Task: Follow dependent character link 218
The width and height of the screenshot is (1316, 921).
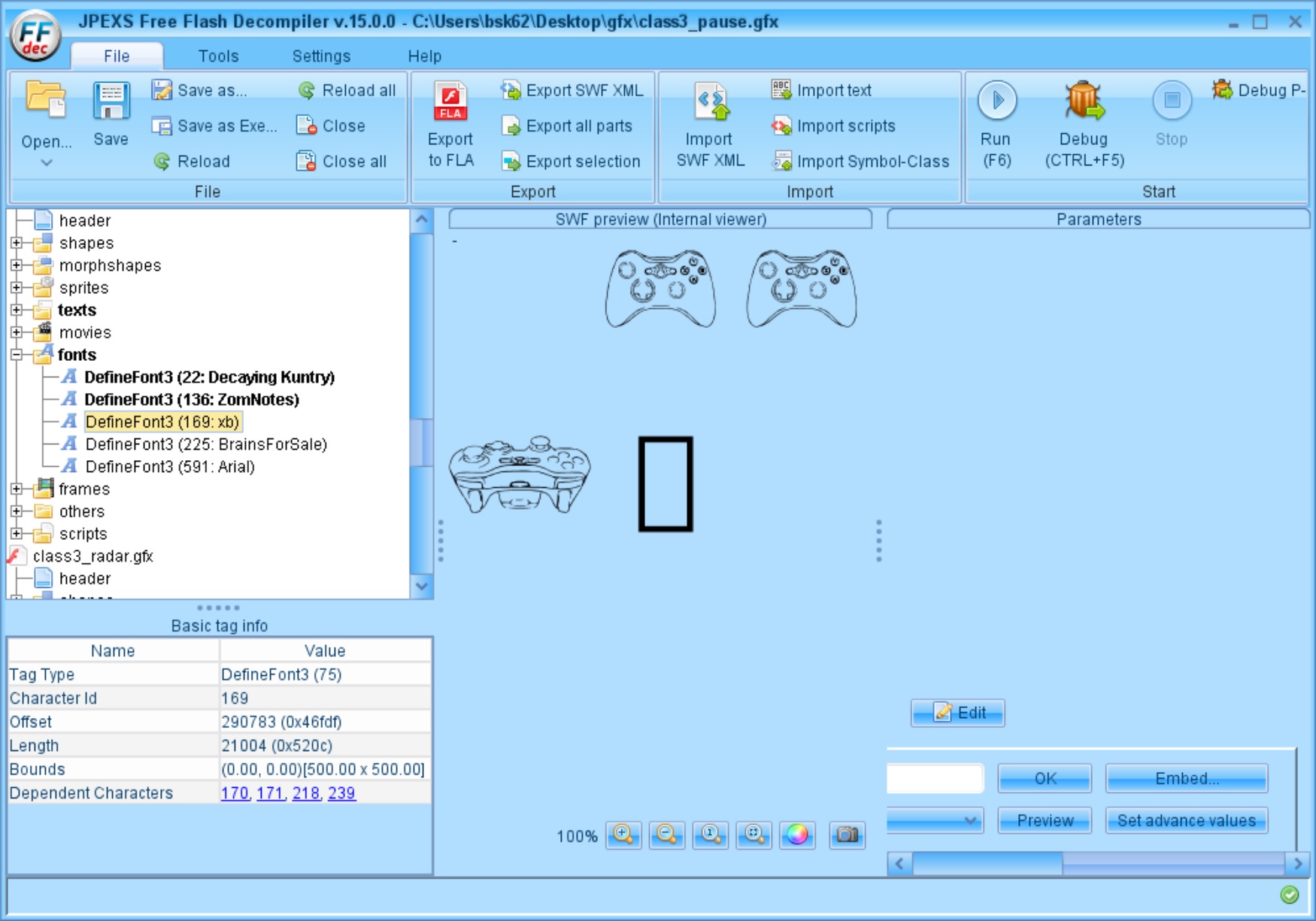Action: pos(305,793)
